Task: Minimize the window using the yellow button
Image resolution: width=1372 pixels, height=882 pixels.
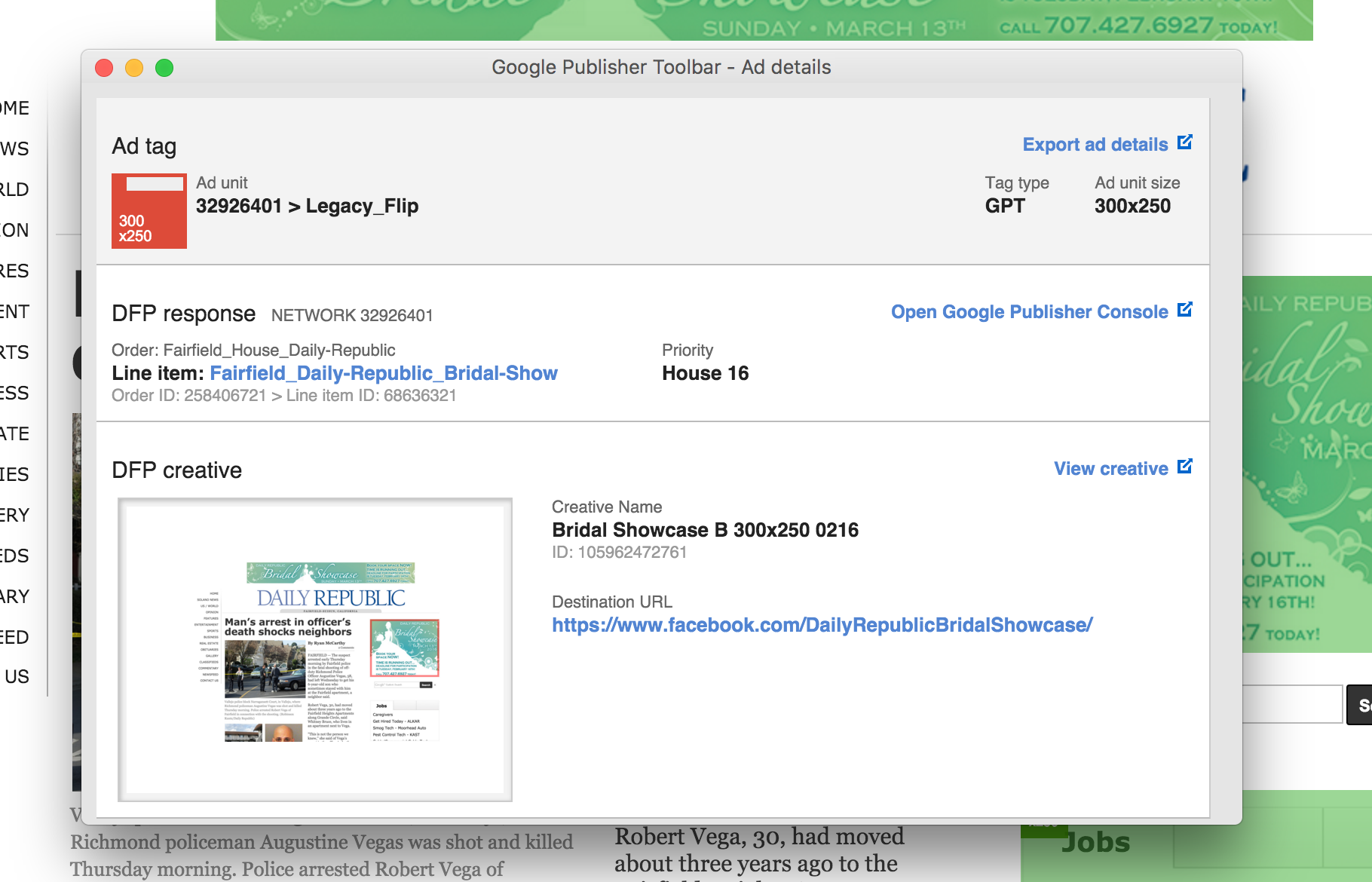Action: 134,68
